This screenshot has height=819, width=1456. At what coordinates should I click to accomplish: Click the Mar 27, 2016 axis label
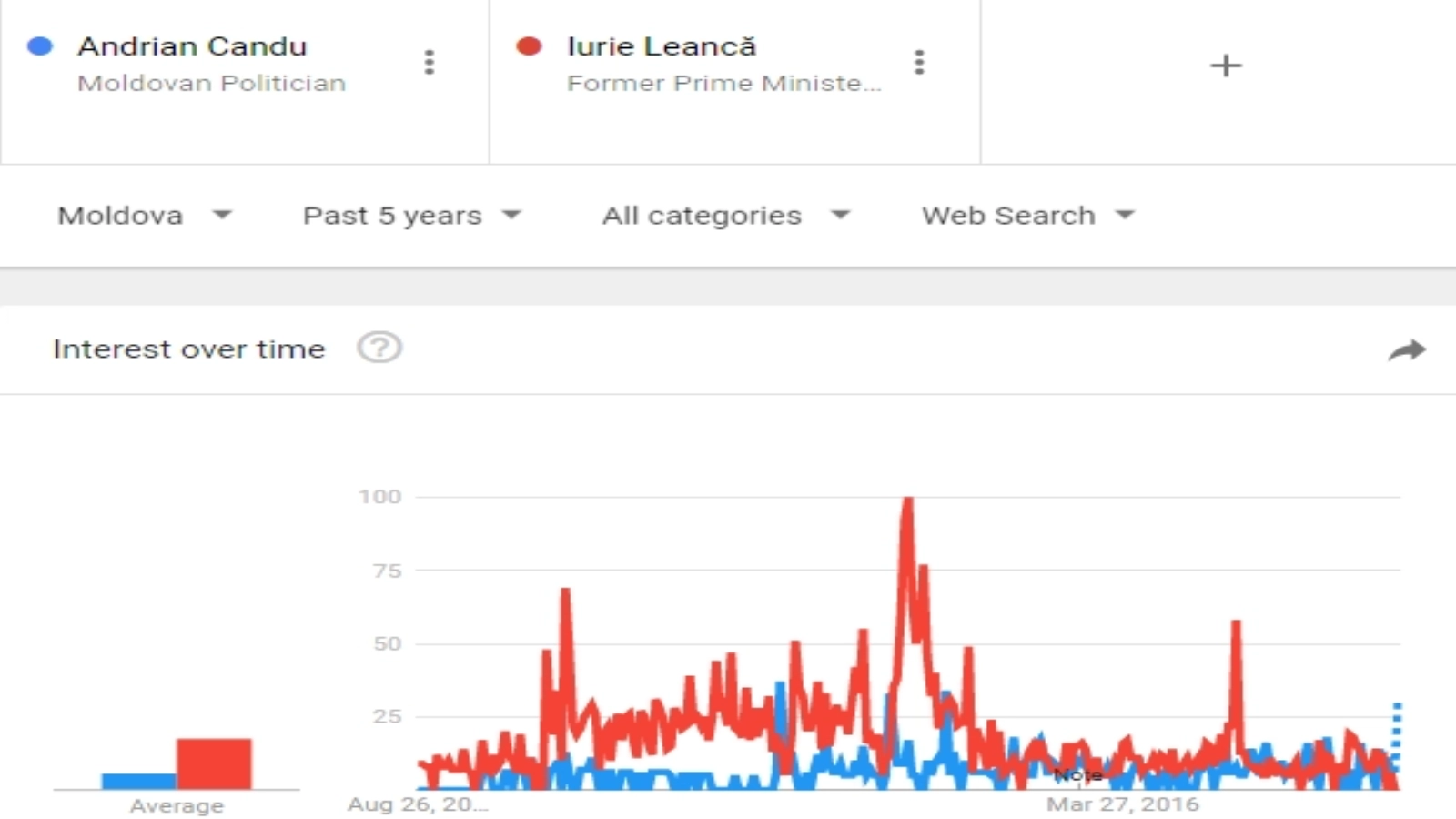click(x=1122, y=804)
